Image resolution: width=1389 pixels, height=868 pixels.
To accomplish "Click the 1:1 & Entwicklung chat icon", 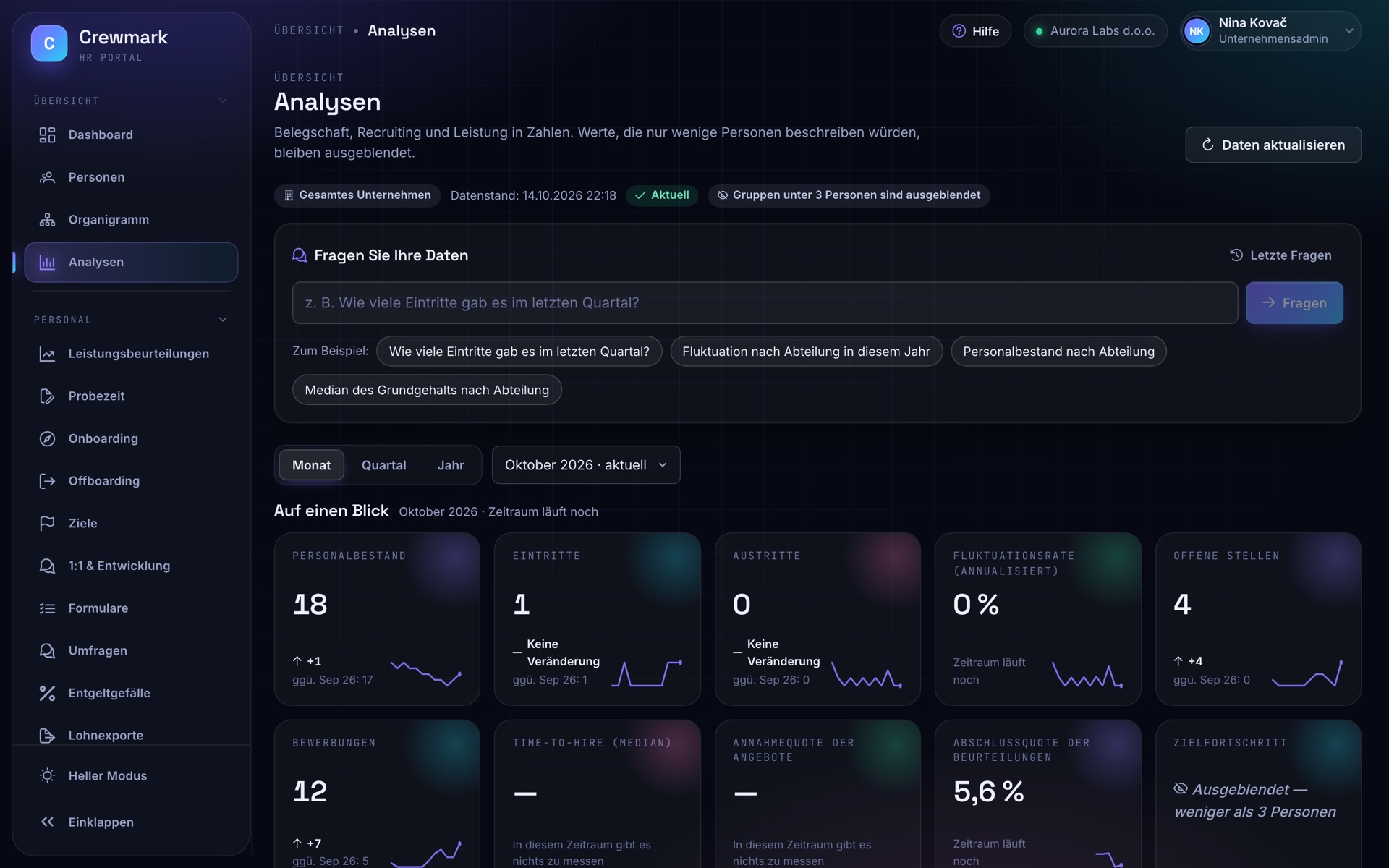I will click(47, 566).
